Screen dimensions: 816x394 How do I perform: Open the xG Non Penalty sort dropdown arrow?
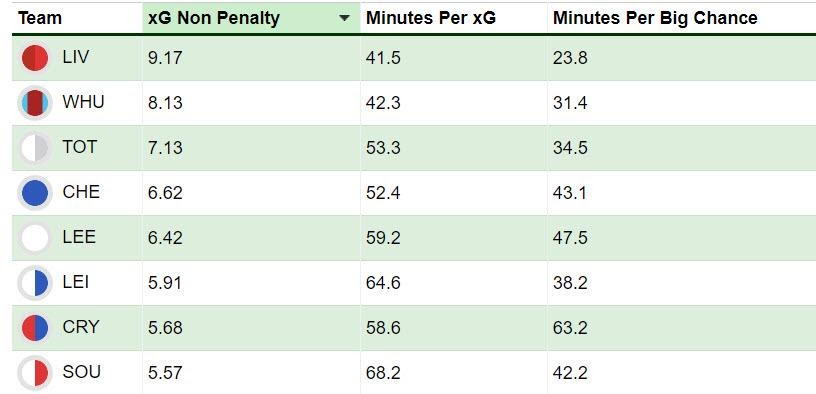[344, 18]
